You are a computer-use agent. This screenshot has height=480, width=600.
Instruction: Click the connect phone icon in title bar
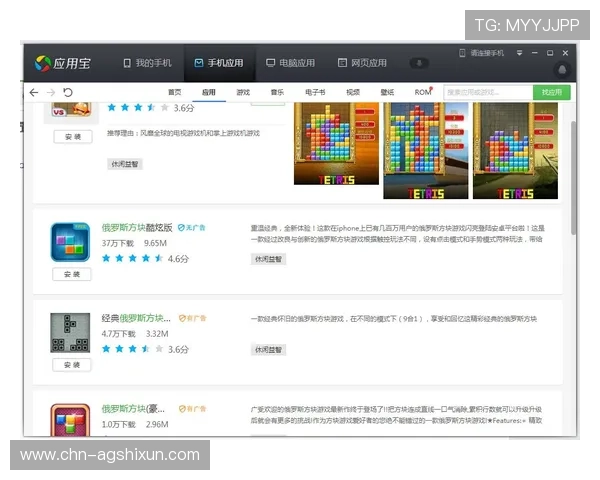click(462, 53)
